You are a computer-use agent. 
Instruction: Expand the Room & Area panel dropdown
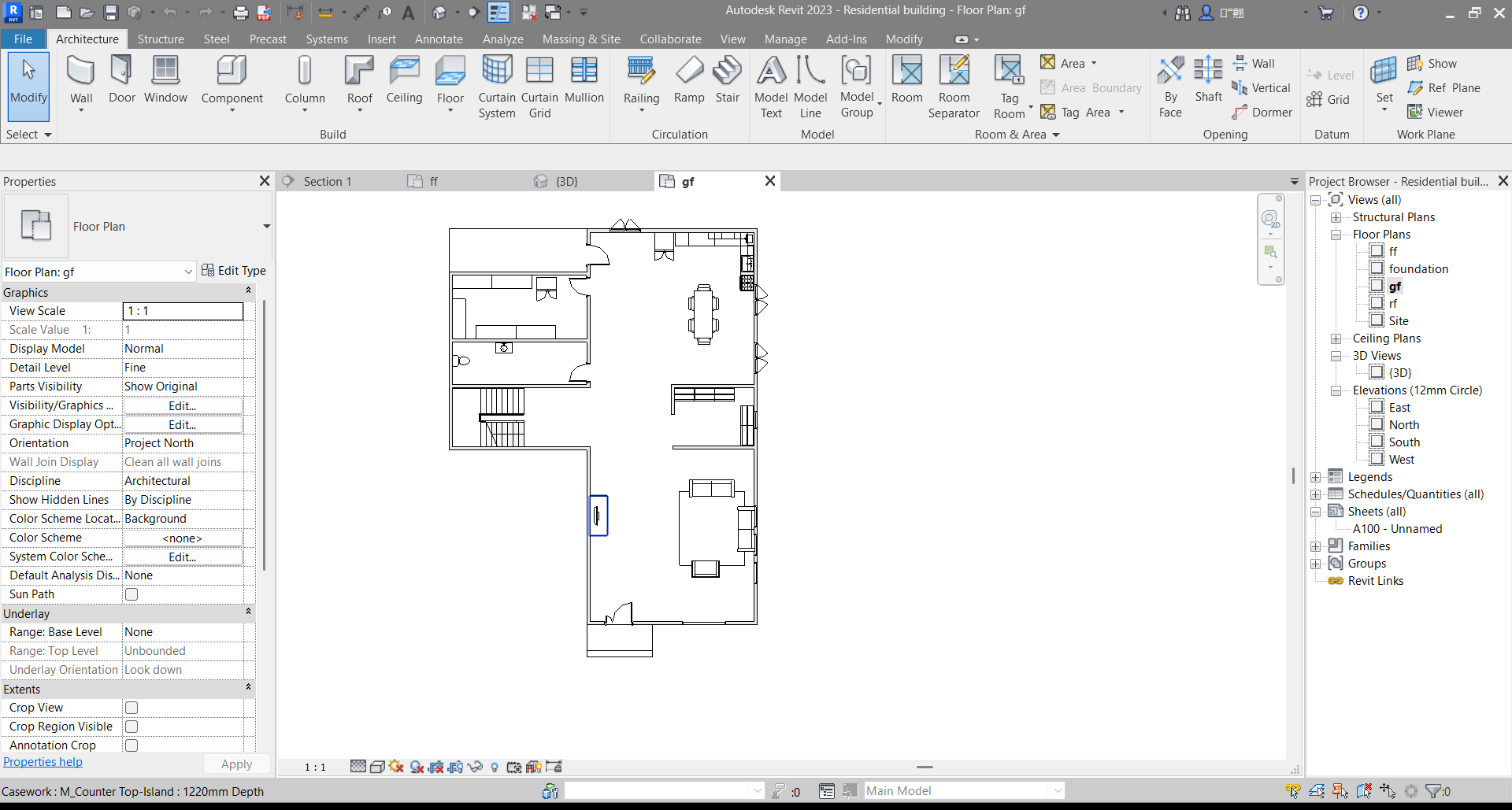pyautogui.click(x=1017, y=134)
